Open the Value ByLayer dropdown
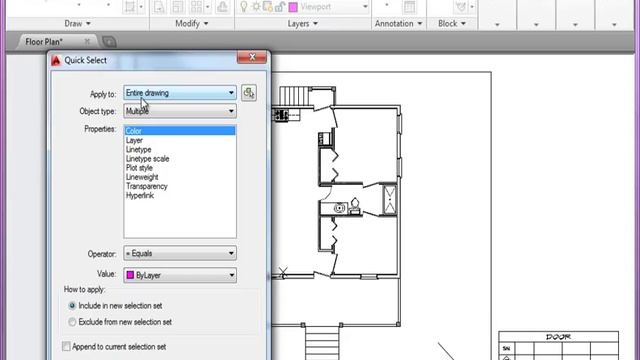640x360 pixels. 180,275
